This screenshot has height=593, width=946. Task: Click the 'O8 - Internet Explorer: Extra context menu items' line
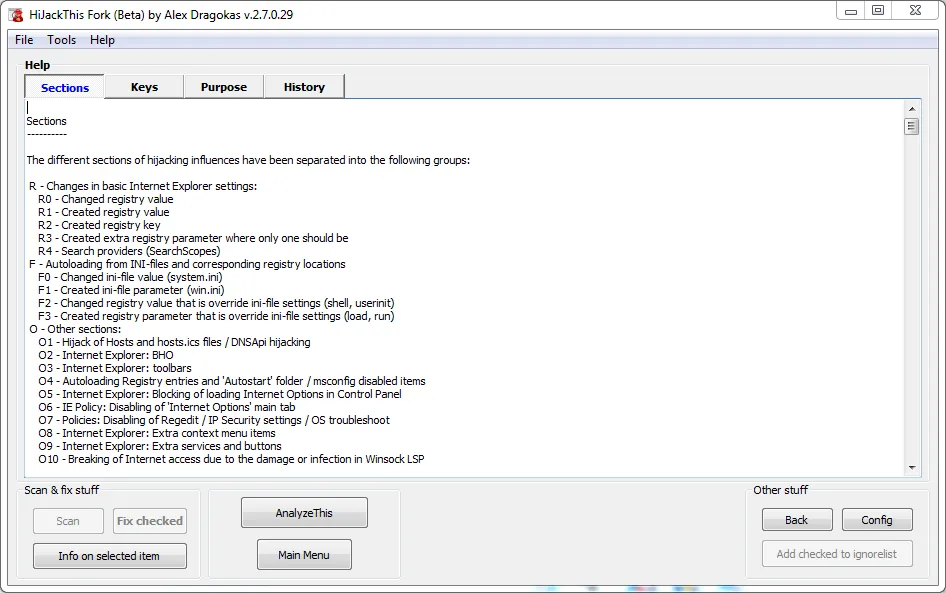click(x=157, y=433)
